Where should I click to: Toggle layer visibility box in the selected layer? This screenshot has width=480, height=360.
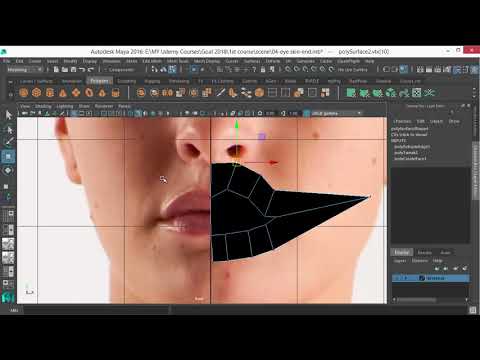click(x=397, y=278)
